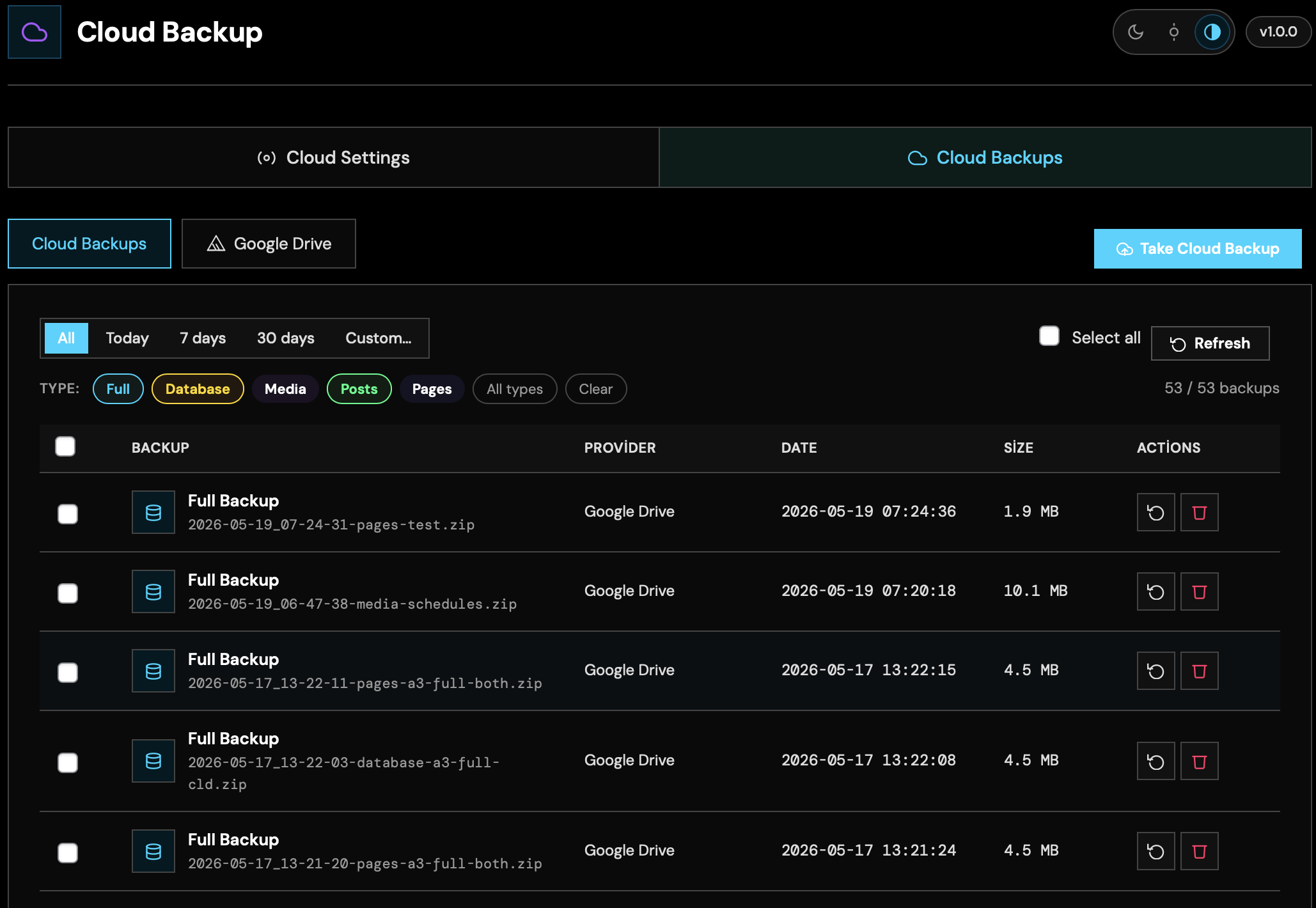
Task: Switch to light mode sun icon
Action: (1174, 32)
